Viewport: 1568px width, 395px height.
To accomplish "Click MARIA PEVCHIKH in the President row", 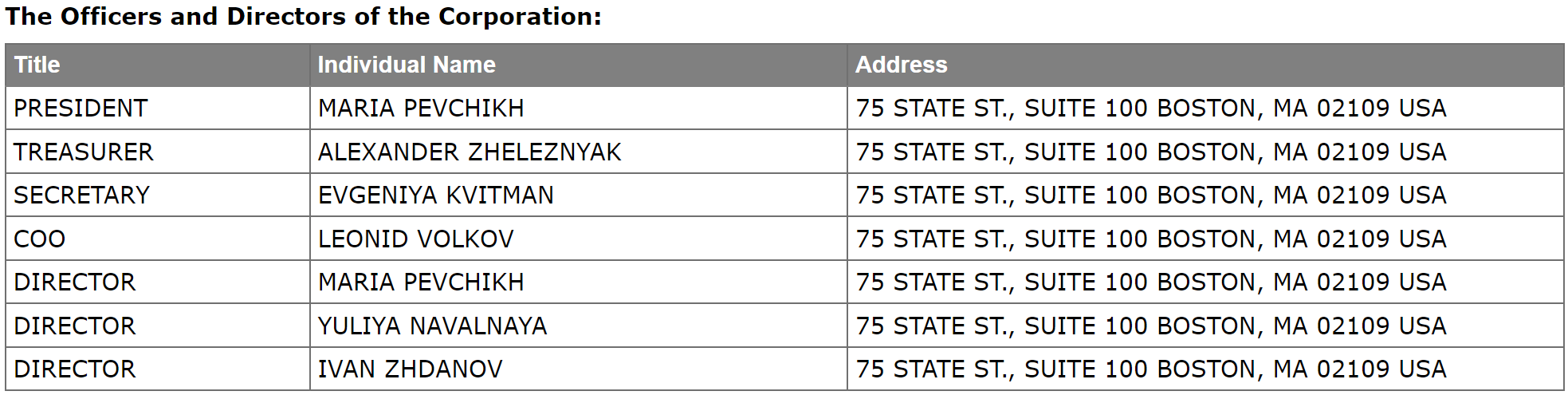I will point(421,108).
